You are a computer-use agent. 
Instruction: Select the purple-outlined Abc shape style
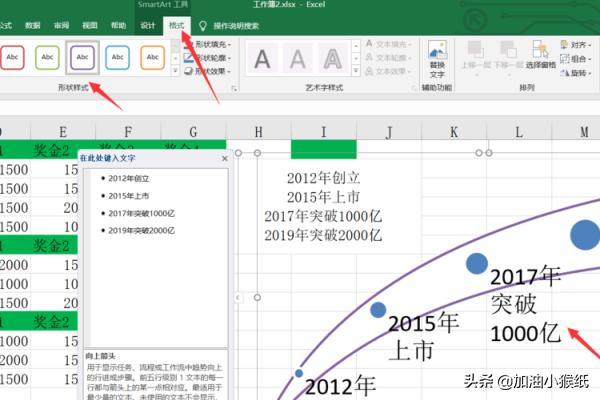pos(82,57)
